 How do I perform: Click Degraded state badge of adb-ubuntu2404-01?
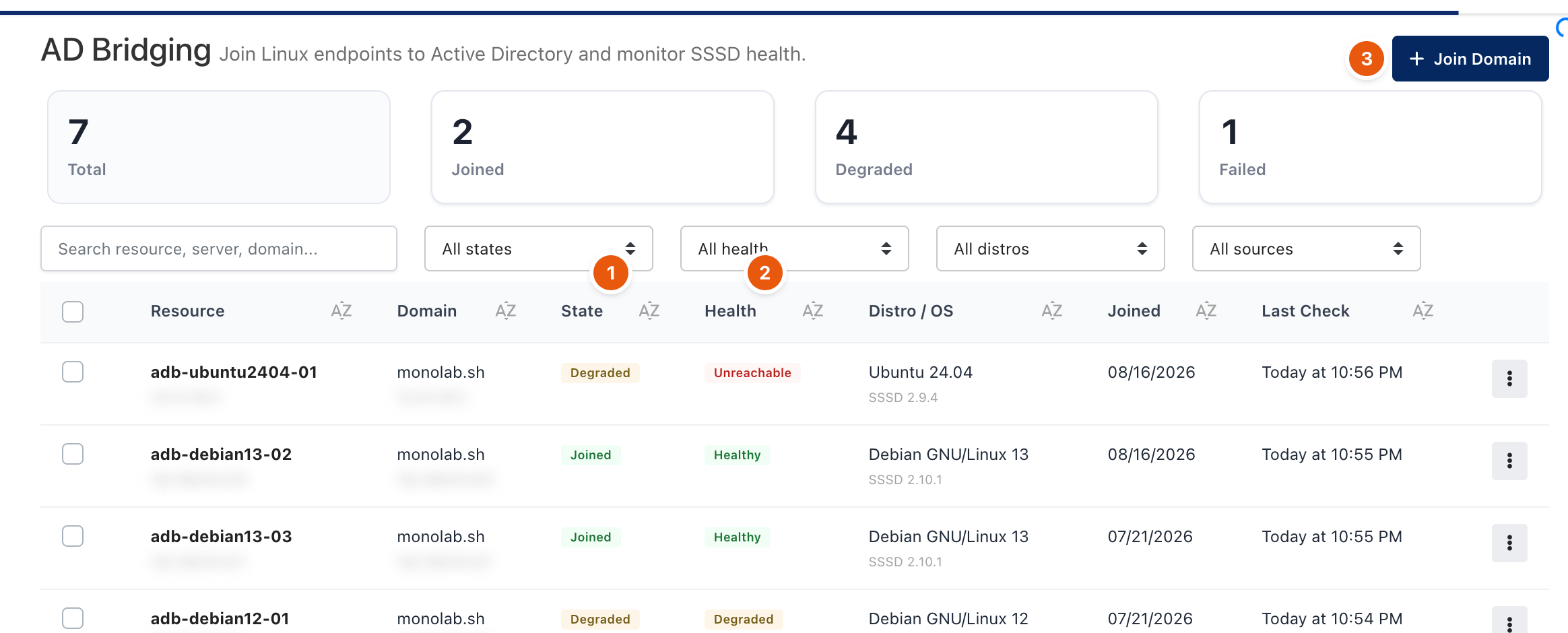click(x=600, y=373)
